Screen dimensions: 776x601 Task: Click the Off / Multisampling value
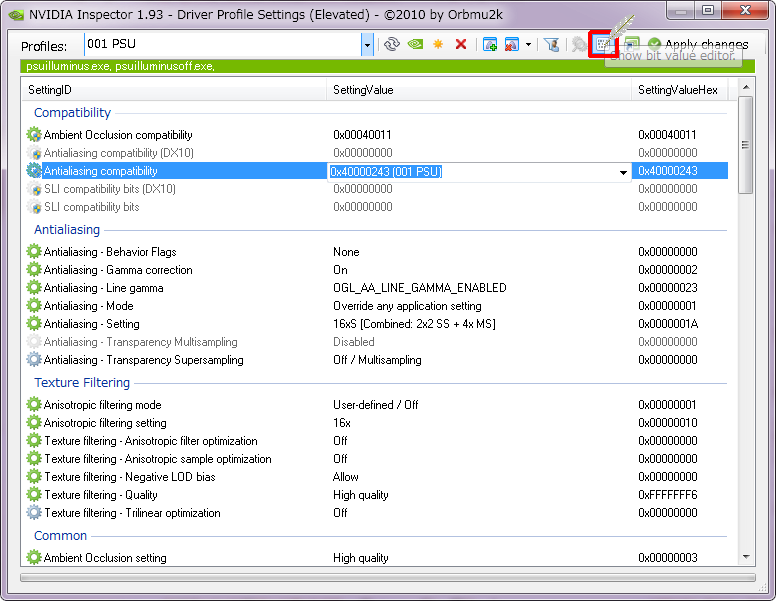(377, 360)
